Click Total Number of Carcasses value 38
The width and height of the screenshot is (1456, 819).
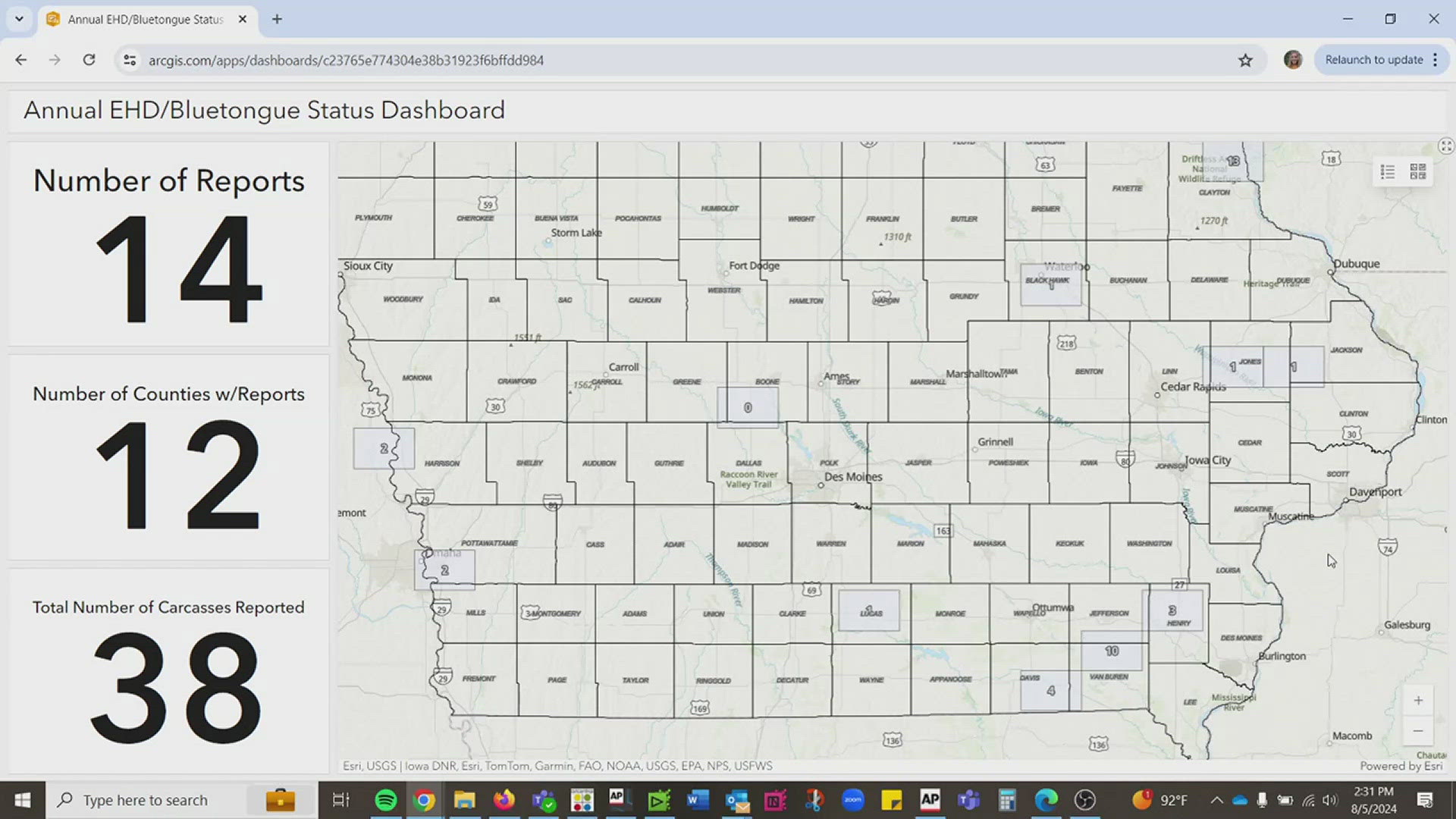[176, 687]
